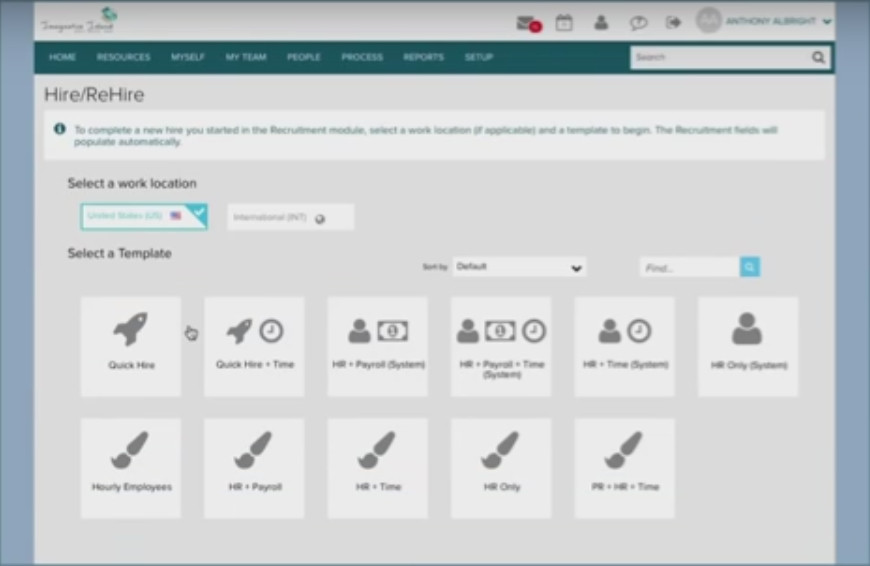Click in the Find template field
The height and width of the screenshot is (566, 870).
coord(690,267)
